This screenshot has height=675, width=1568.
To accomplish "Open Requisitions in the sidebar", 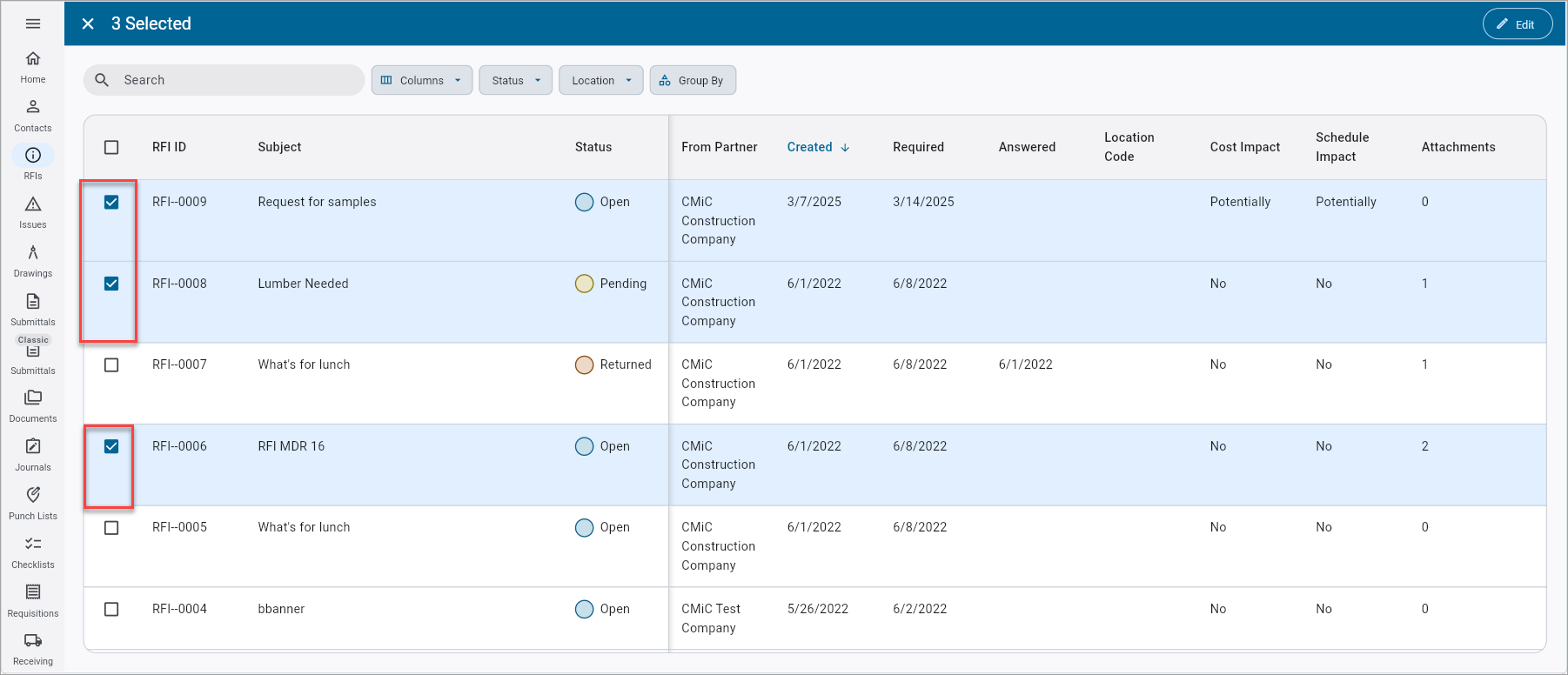I will (33, 601).
